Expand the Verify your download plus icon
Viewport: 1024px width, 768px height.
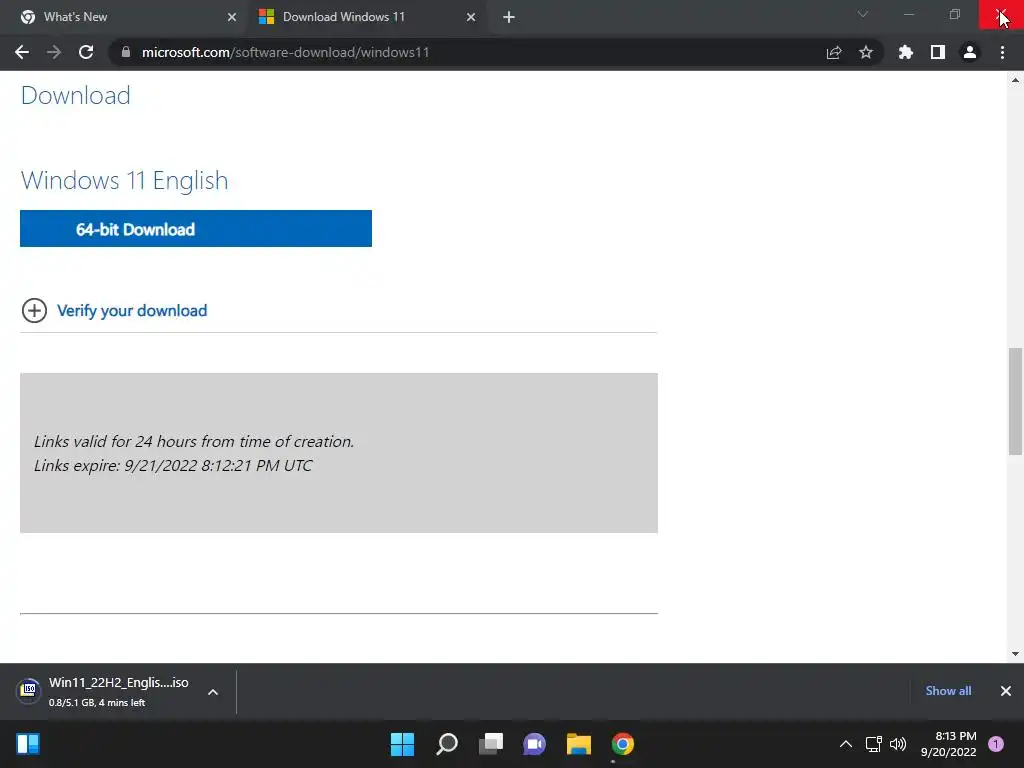click(x=34, y=310)
